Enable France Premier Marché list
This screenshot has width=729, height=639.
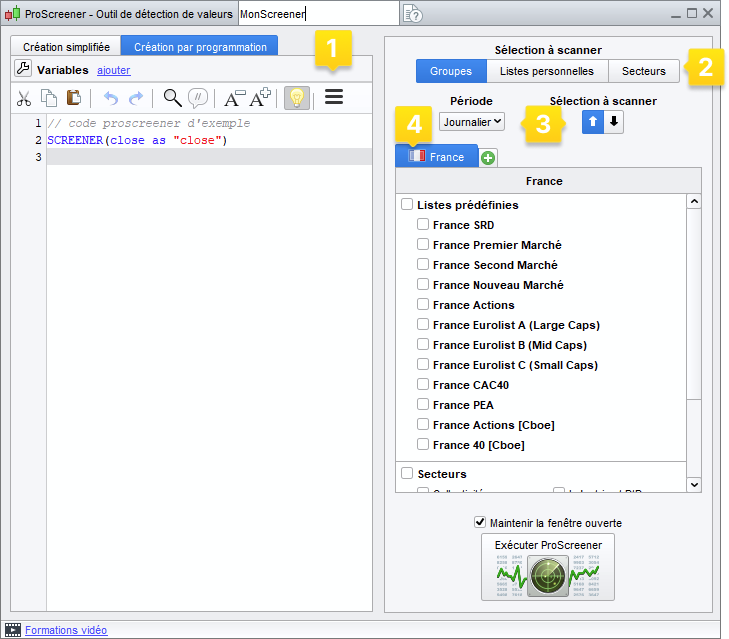(x=423, y=244)
